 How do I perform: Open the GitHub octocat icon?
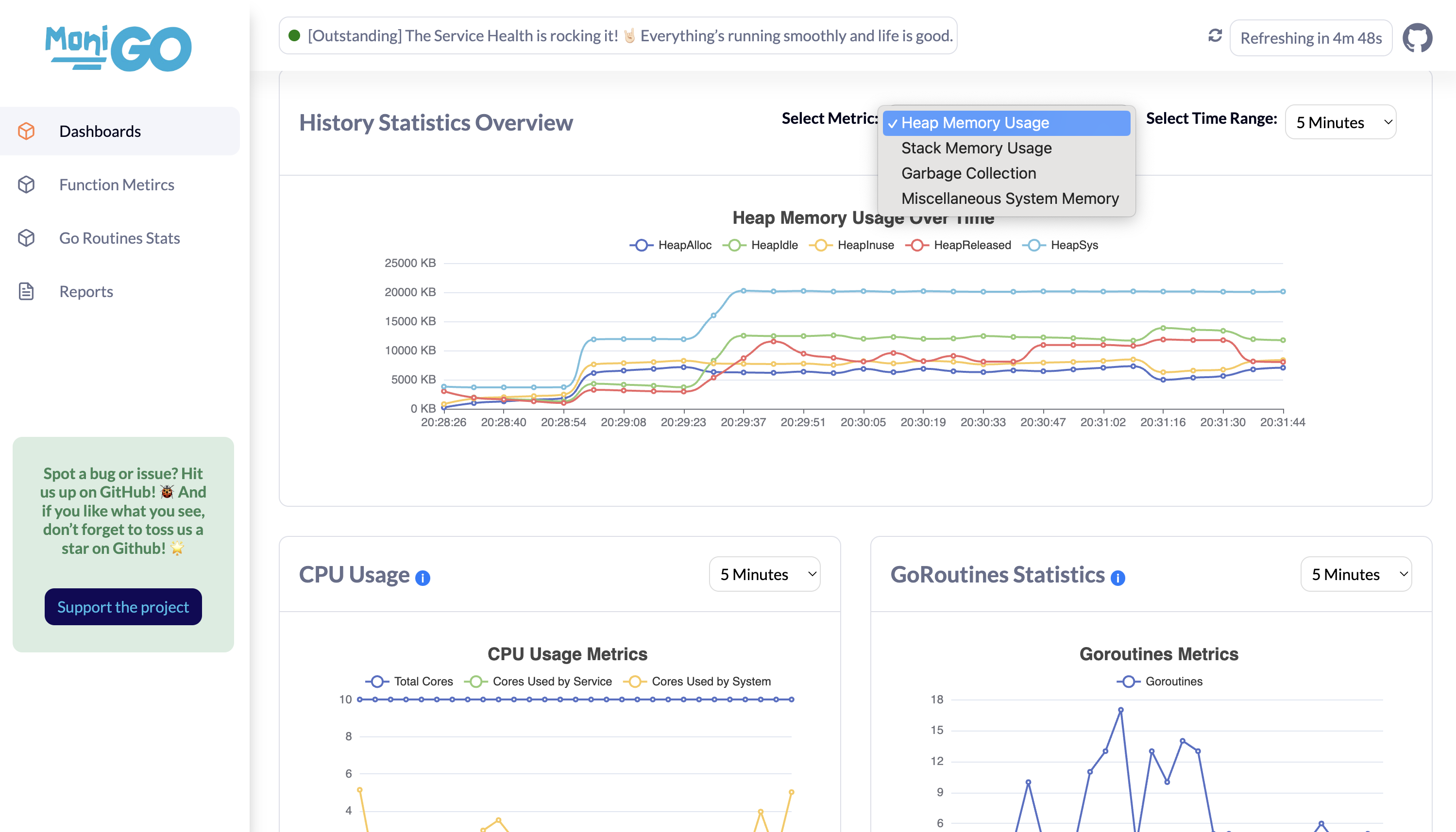click(x=1417, y=38)
